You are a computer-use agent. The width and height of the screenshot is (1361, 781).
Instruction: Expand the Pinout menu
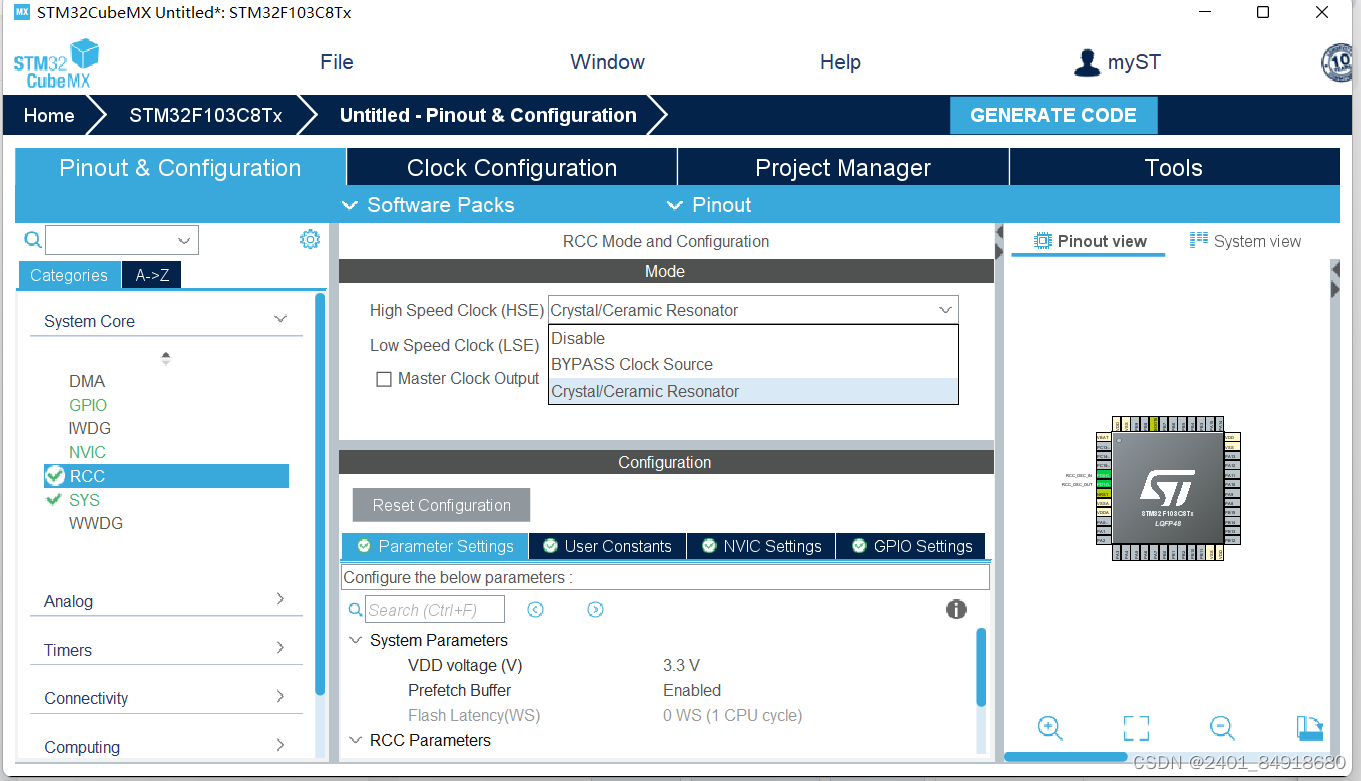coord(709,205)
